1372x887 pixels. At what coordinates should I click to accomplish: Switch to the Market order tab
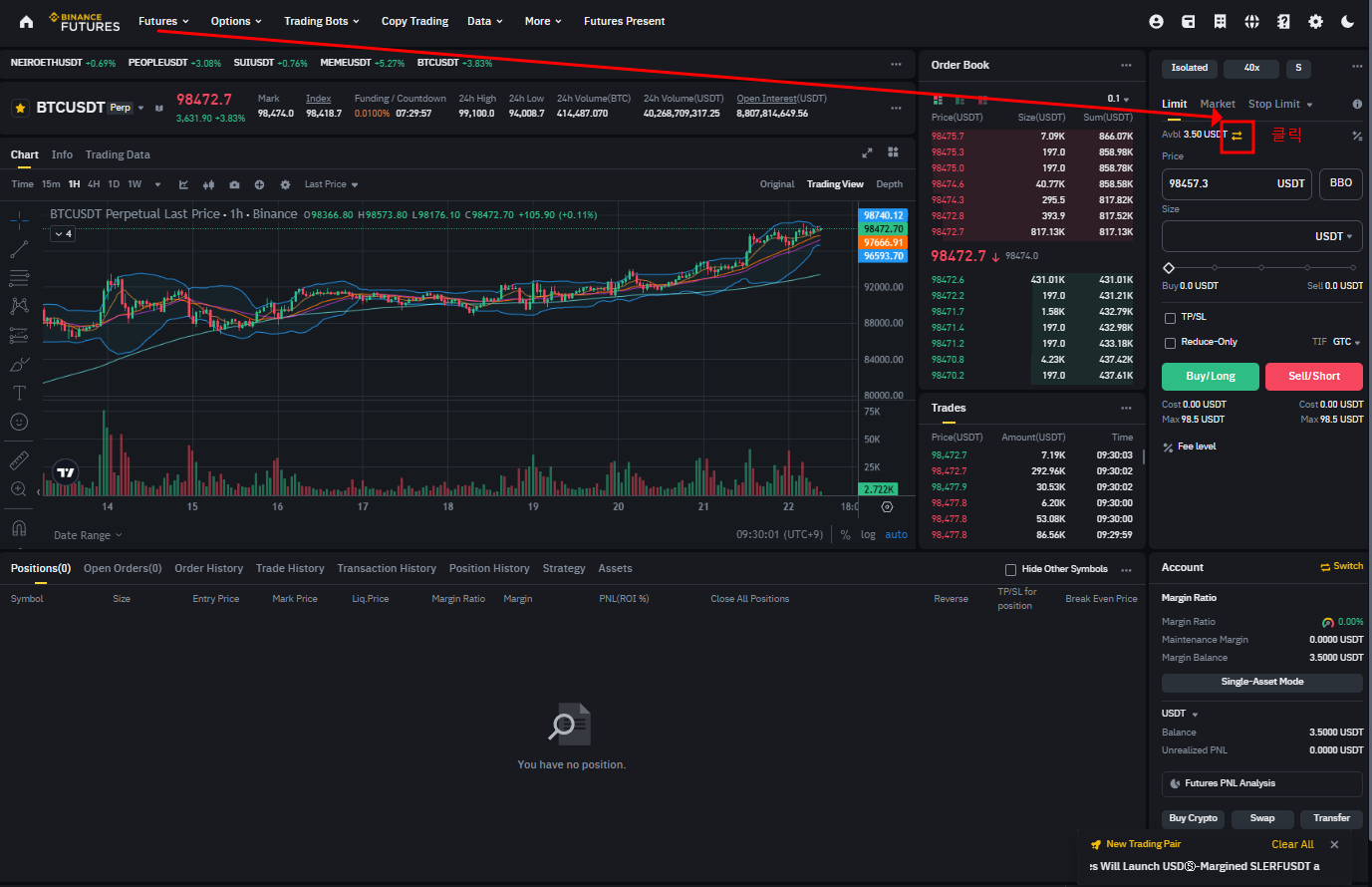(x=1218, y=104)
